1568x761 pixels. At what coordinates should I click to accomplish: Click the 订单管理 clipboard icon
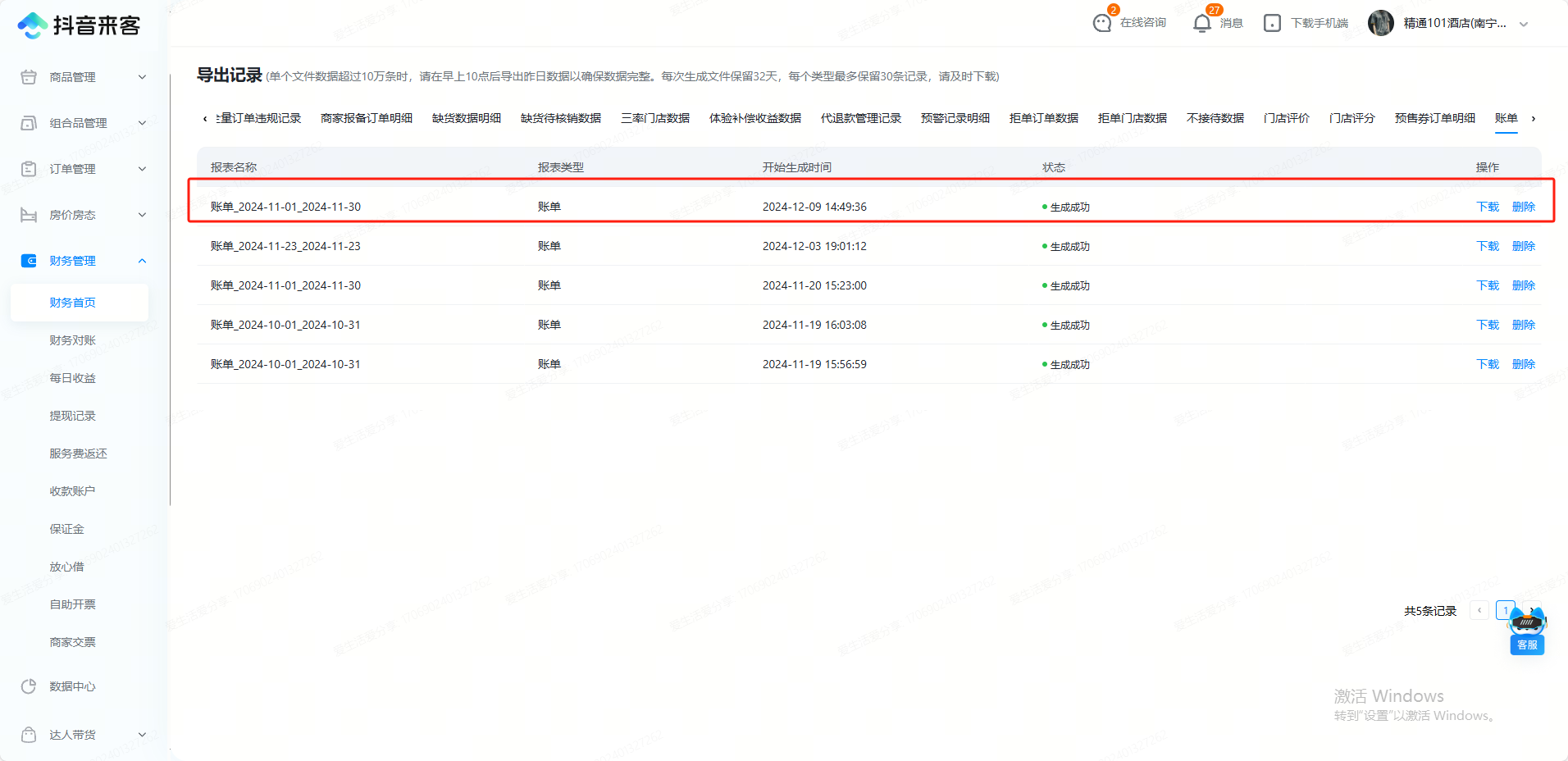tap(29, 169)
